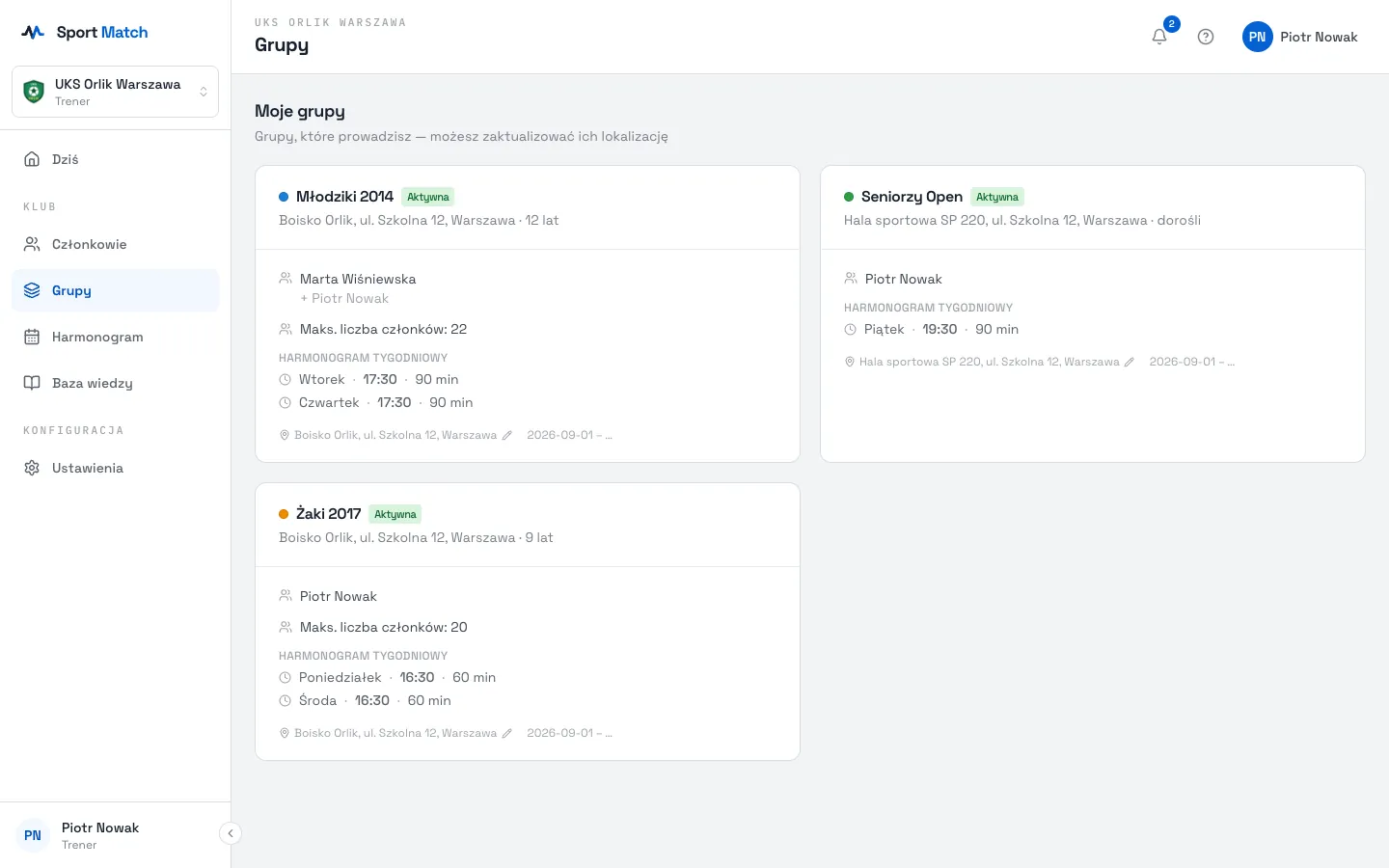Open Ustawienia in the sidebar
This screenshot has height=868, width=1389.
point(116,468)
